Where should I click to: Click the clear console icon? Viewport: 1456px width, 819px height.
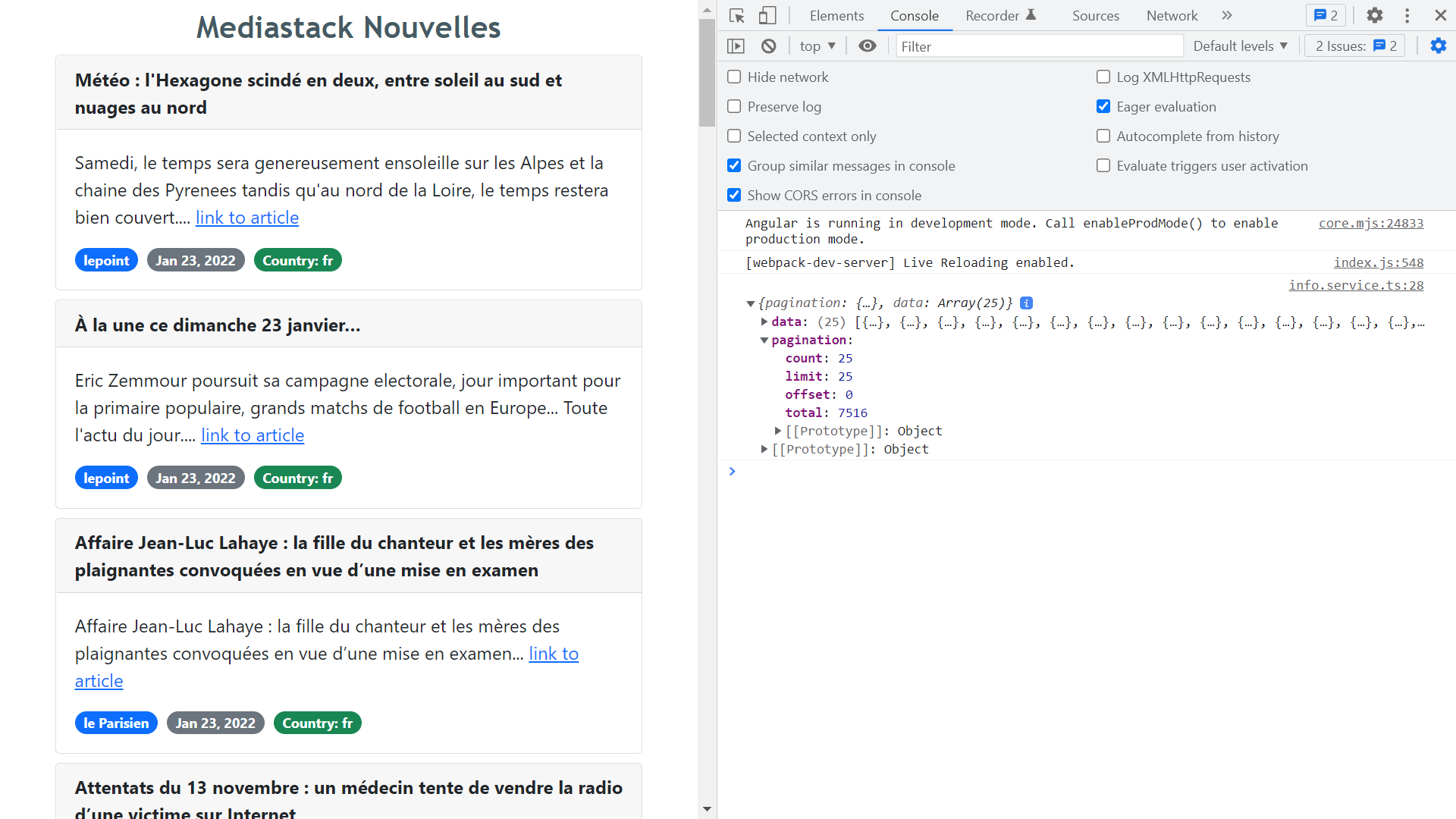tap(768, 46)
